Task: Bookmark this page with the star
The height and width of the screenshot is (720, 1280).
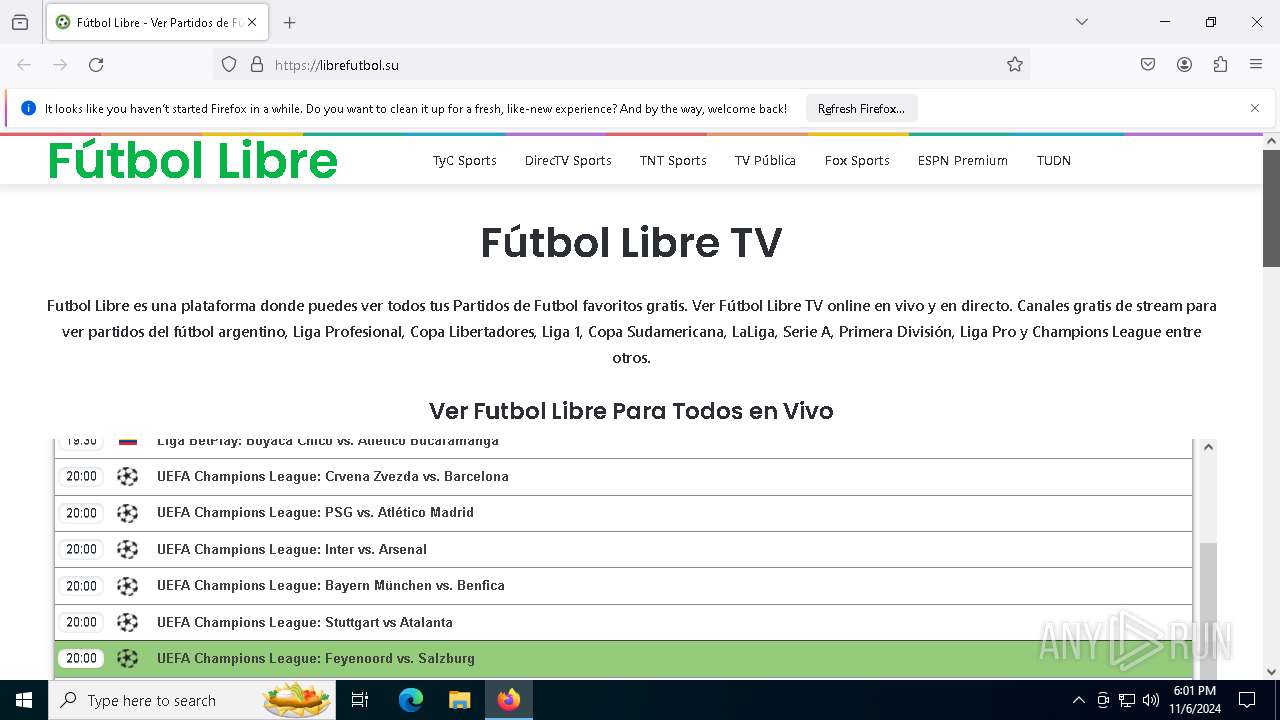Action: (1015, 64)
